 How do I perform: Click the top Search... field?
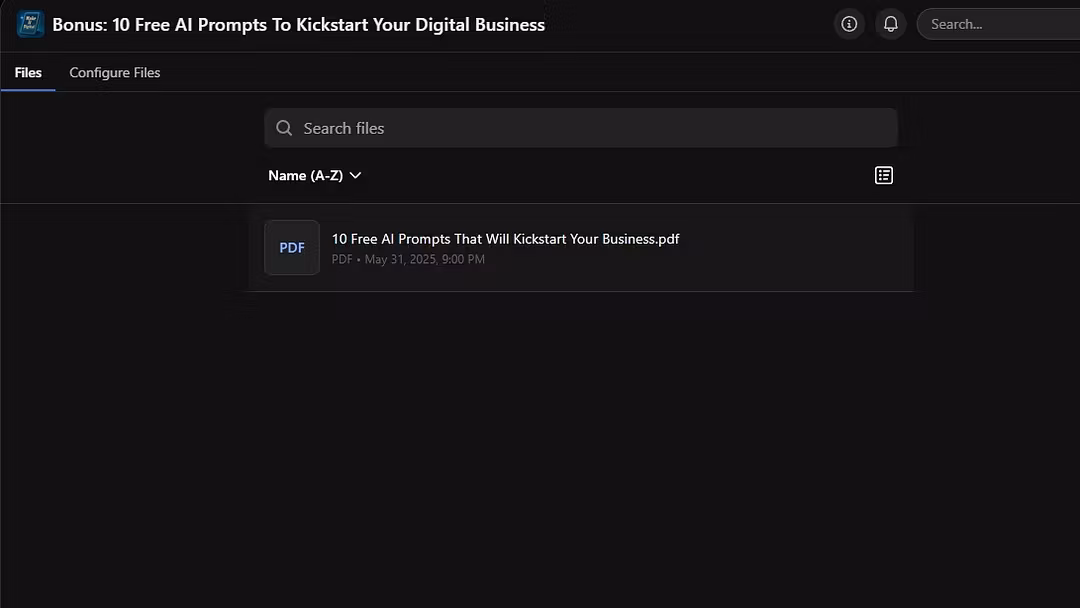999,24
